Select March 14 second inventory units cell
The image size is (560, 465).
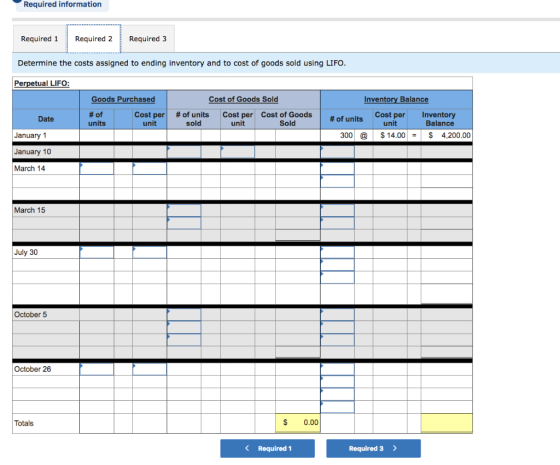(338, 181)
